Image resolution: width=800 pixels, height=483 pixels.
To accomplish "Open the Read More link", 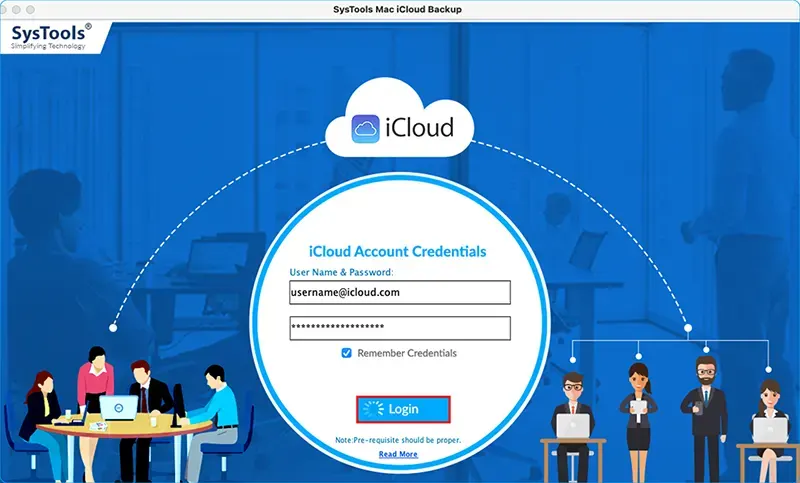I will point(398,454).
